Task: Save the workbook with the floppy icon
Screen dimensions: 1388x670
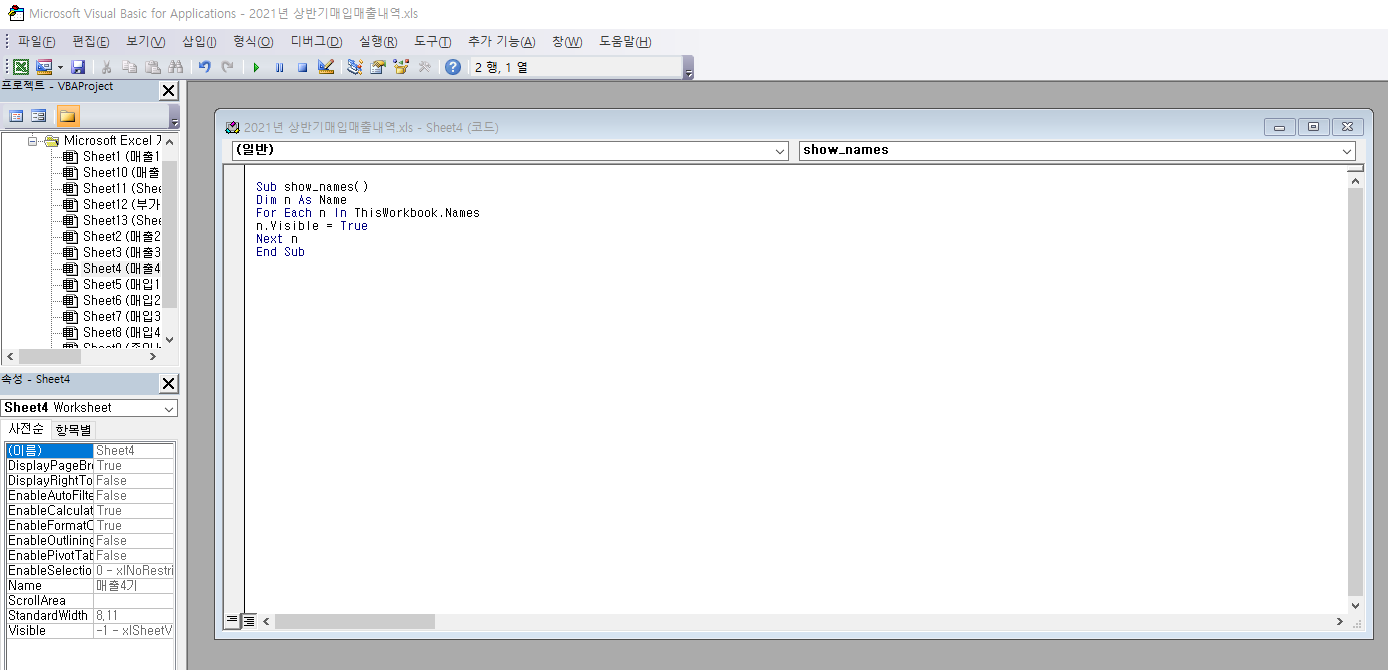Action: [x=78, y=67]
